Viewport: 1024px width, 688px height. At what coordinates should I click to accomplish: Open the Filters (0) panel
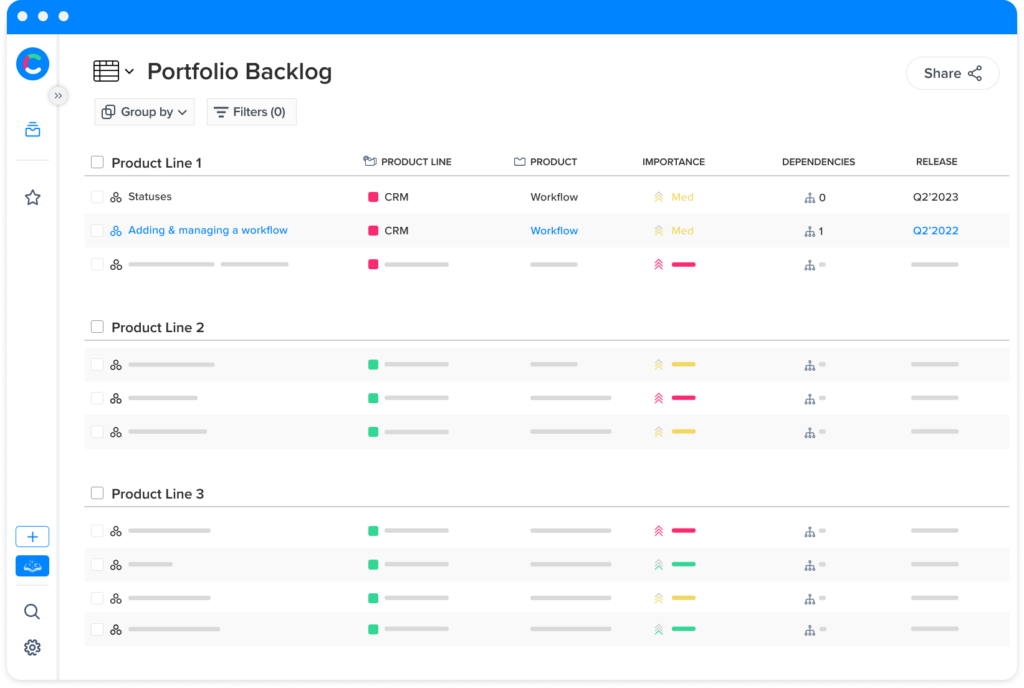[x=251, y=112]
